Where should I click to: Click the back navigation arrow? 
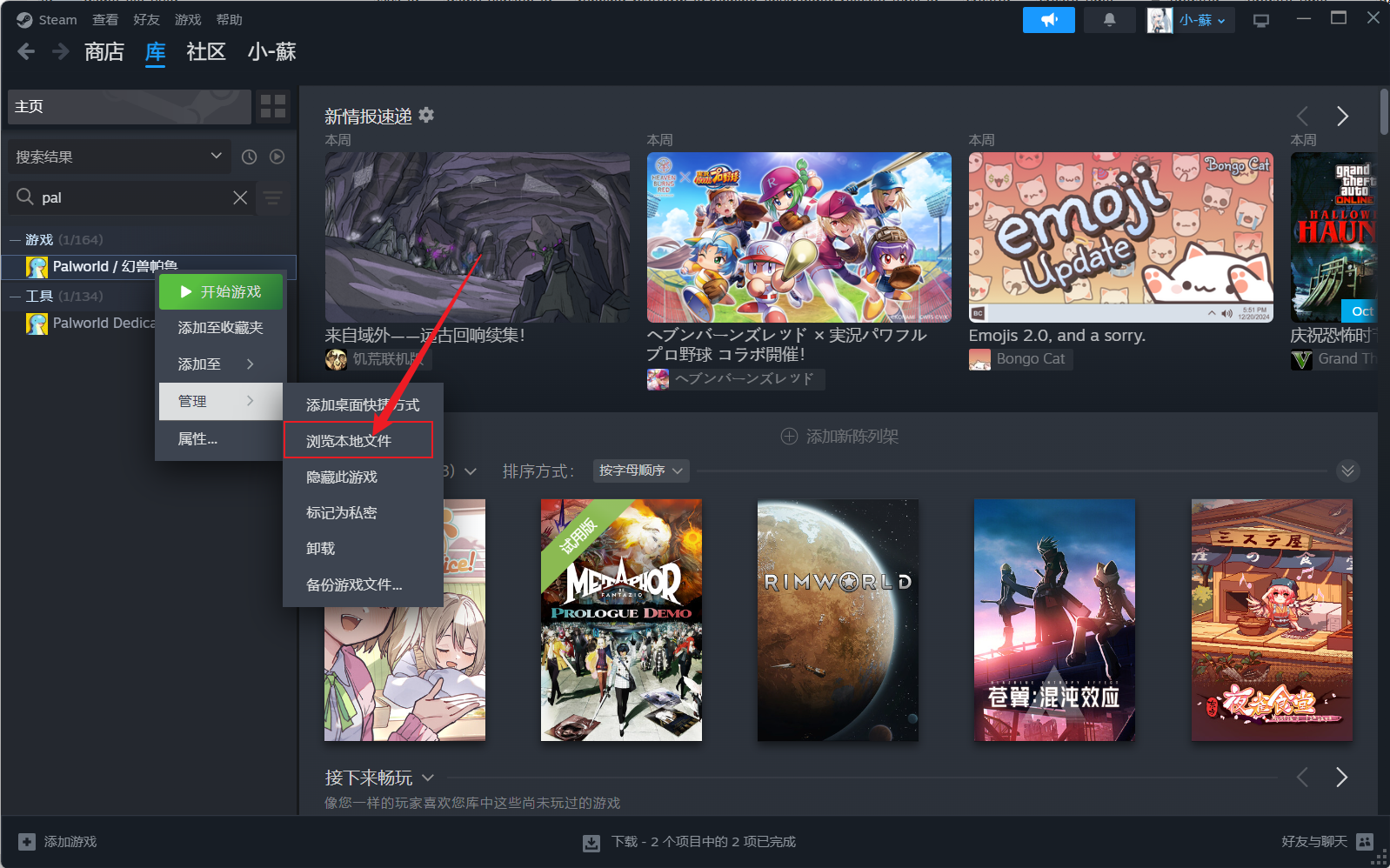pyautogui.click(x=26, y=52)
